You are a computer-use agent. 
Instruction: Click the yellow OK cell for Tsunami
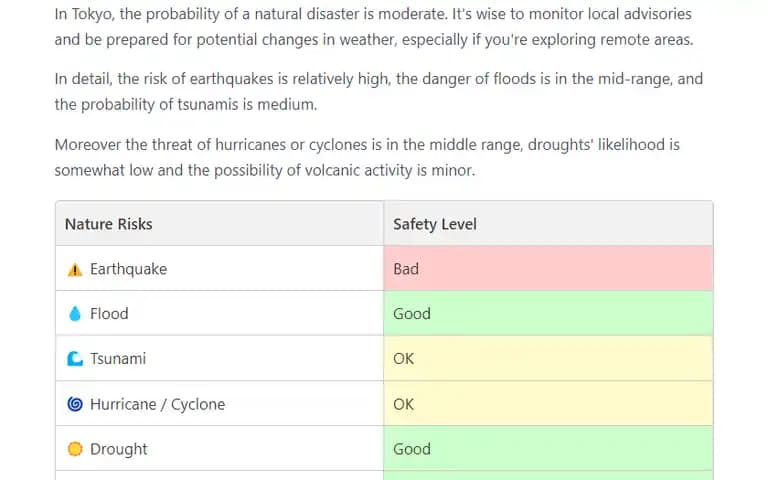[x=548, y=359]
